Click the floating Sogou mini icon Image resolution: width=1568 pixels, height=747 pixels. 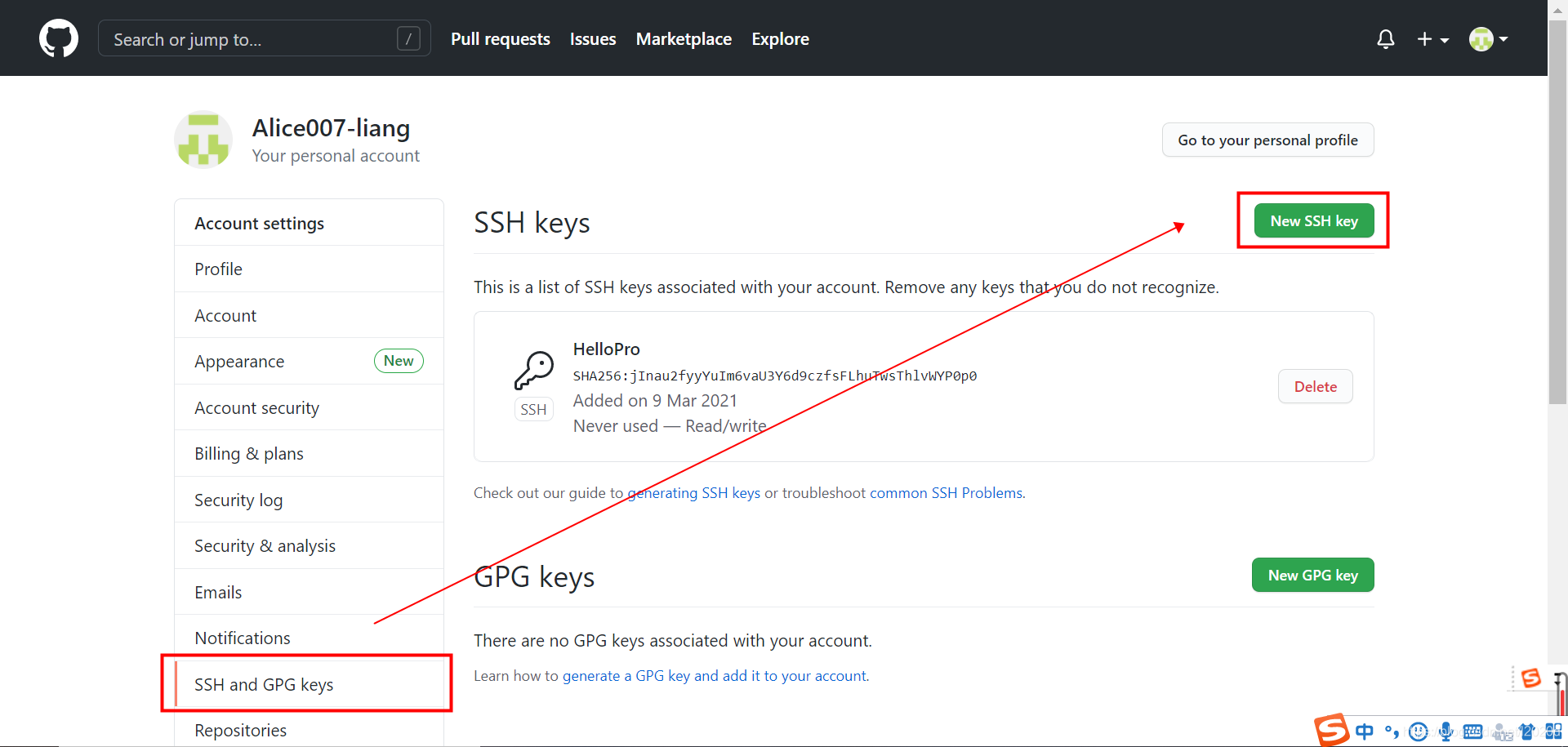[x=1530, y=678]
